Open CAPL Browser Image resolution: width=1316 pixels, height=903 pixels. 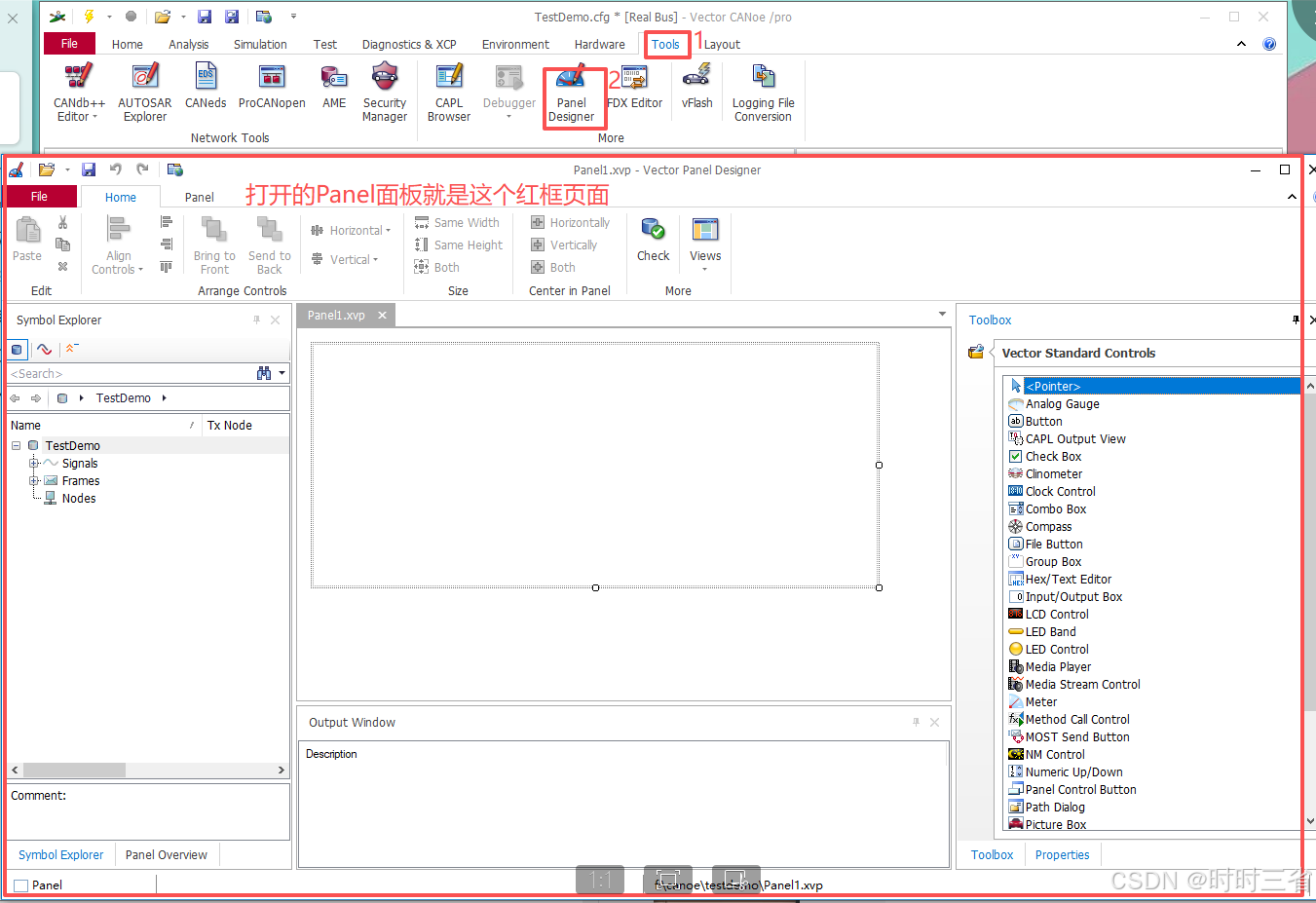(449, 92)
